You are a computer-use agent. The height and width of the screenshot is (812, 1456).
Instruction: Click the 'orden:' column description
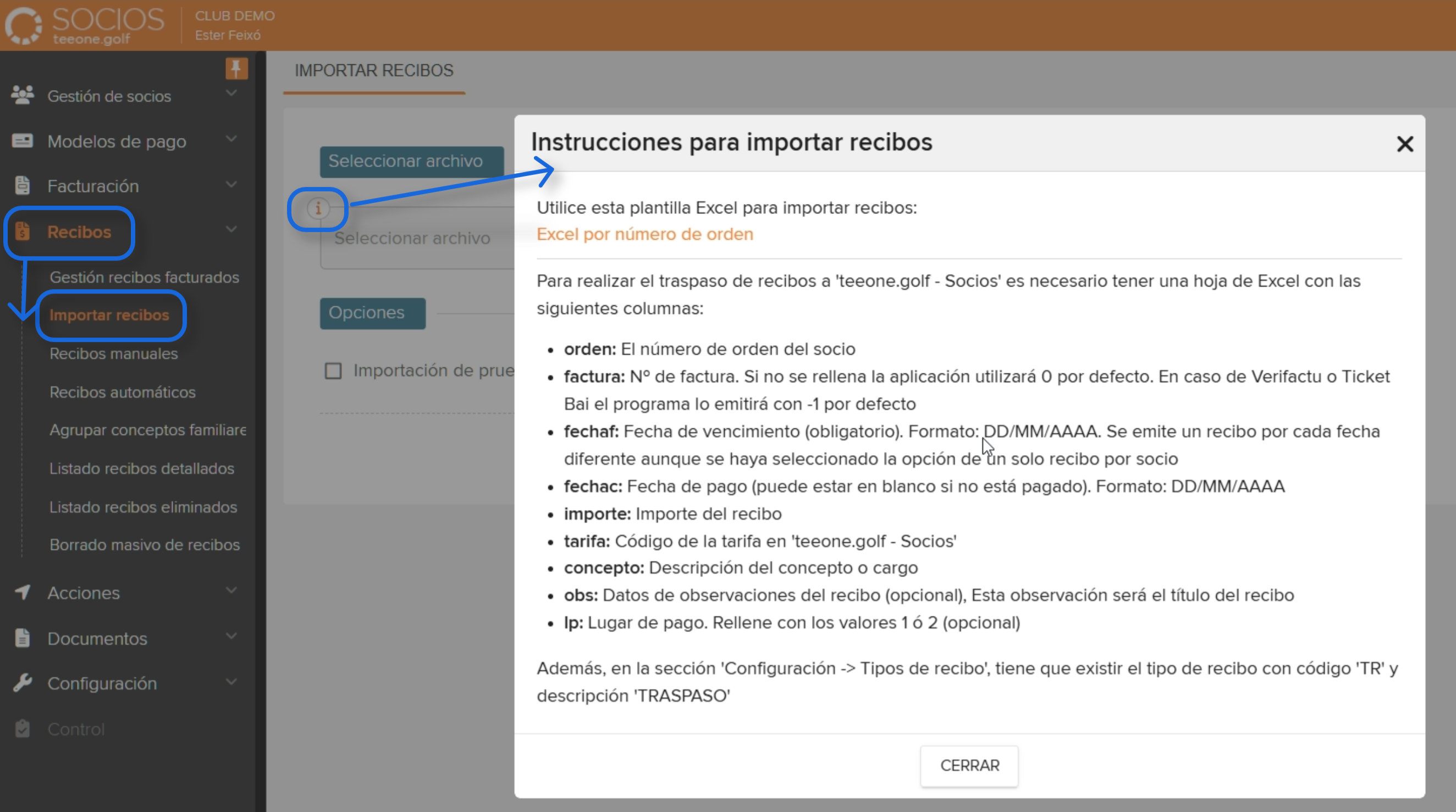(709, 349)
